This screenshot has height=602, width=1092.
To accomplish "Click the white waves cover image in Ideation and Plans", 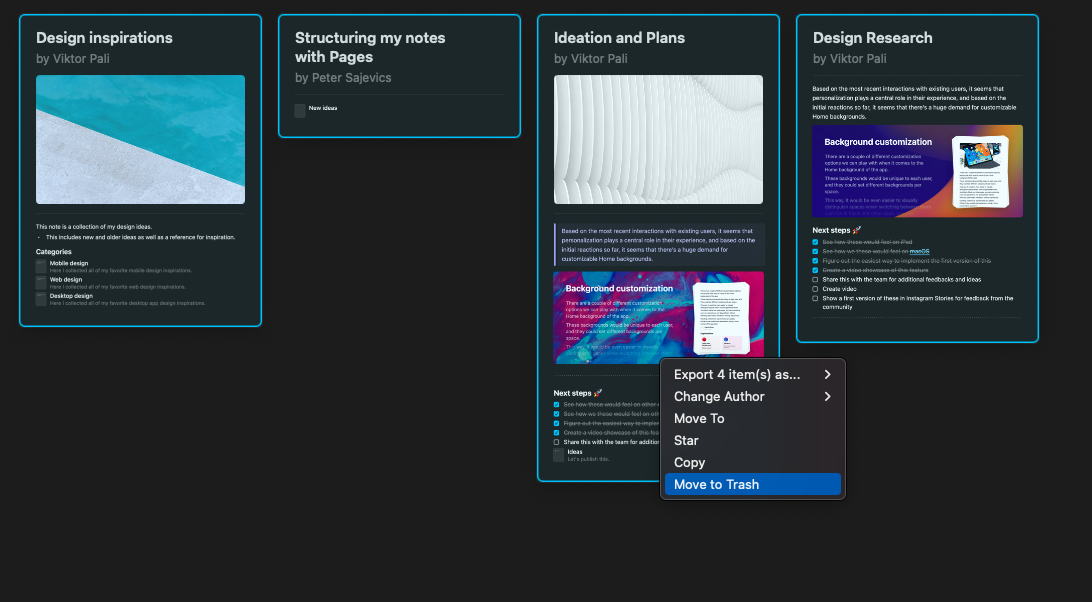I will pos(658,139).
